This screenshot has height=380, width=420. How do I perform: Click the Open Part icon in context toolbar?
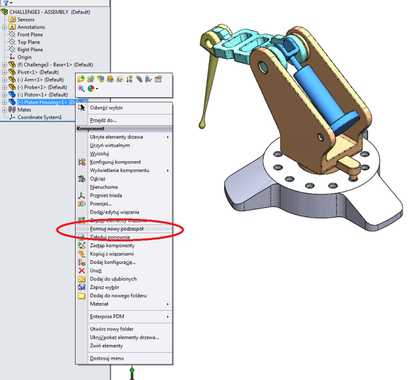click(x=81, y=79)
